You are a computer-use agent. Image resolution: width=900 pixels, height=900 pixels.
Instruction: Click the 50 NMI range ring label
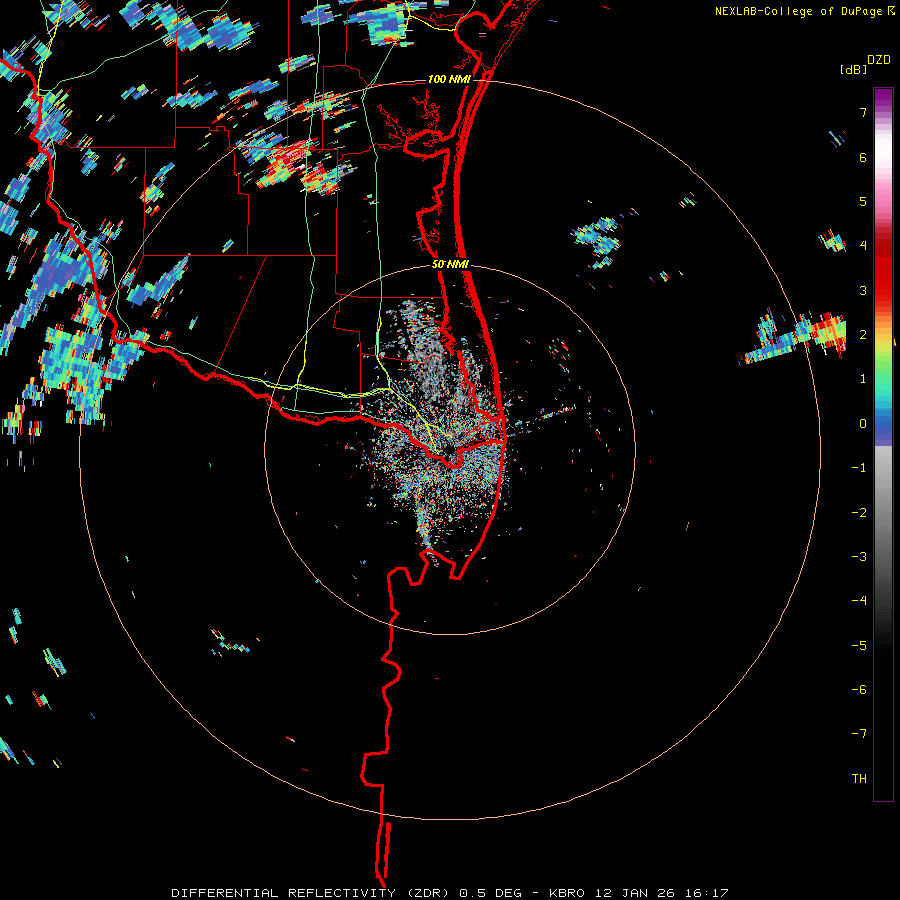[450, 265]
